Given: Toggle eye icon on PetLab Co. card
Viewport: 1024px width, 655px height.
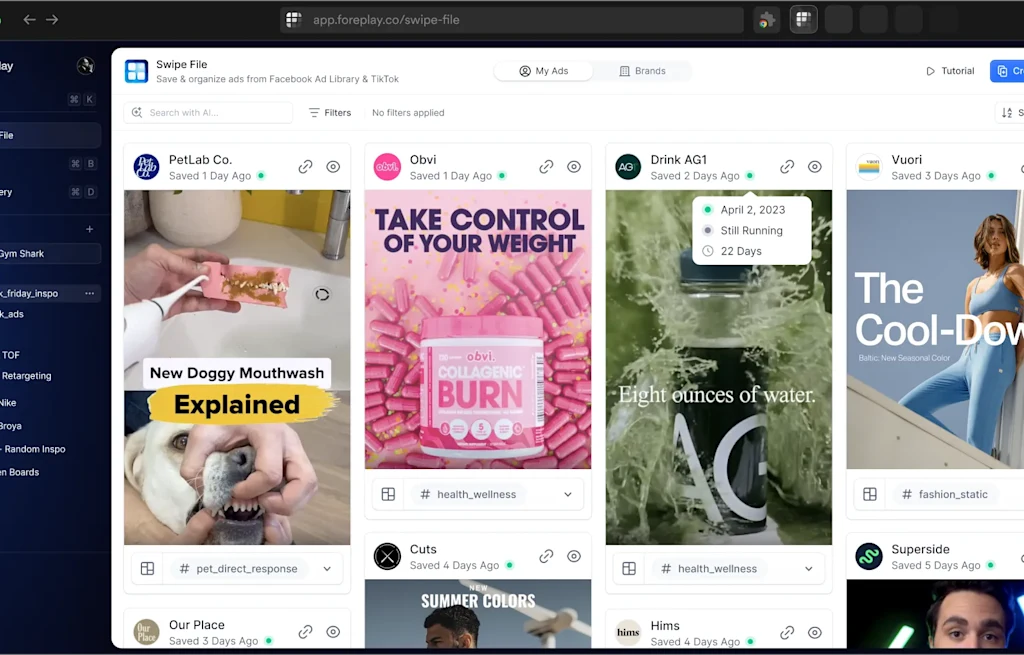Looking at the screenshot, I should point(333,167).
